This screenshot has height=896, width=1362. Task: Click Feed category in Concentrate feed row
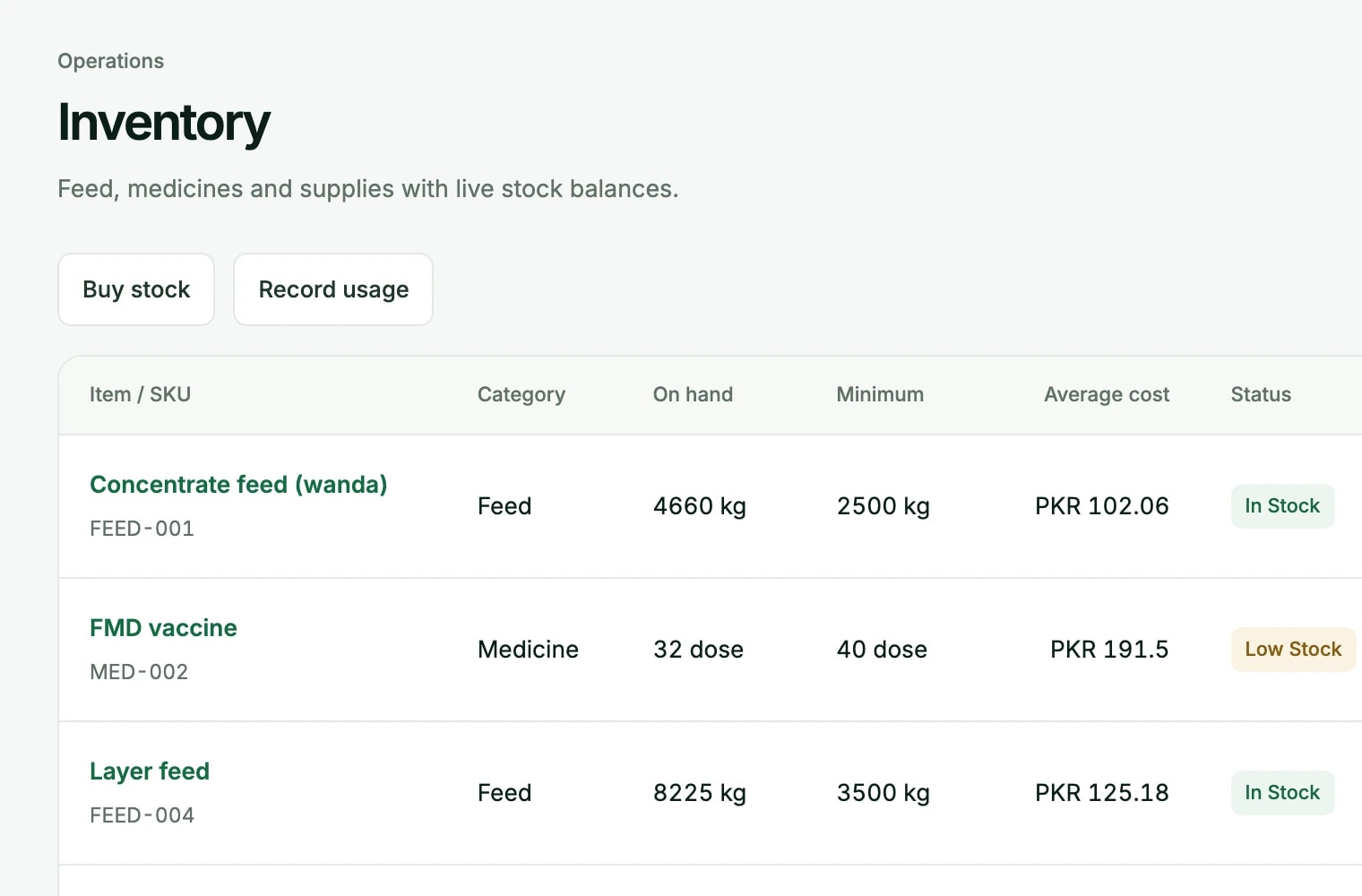pos(504,506)
